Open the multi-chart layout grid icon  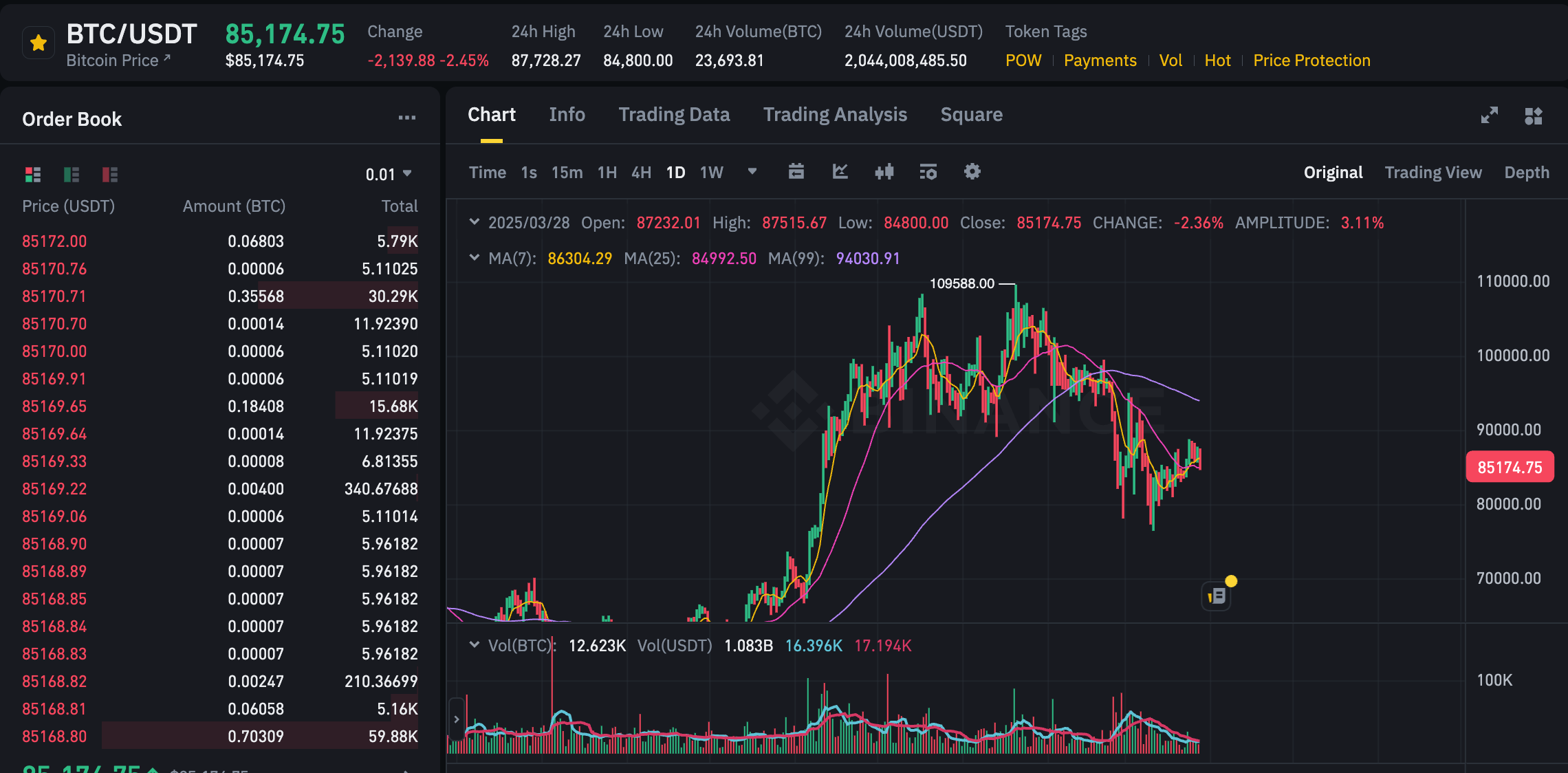click(x=1533, y=116)
